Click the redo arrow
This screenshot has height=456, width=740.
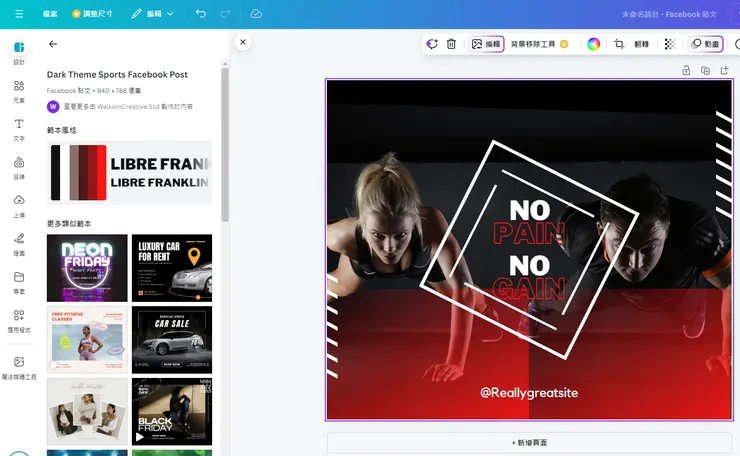point(225,14)
